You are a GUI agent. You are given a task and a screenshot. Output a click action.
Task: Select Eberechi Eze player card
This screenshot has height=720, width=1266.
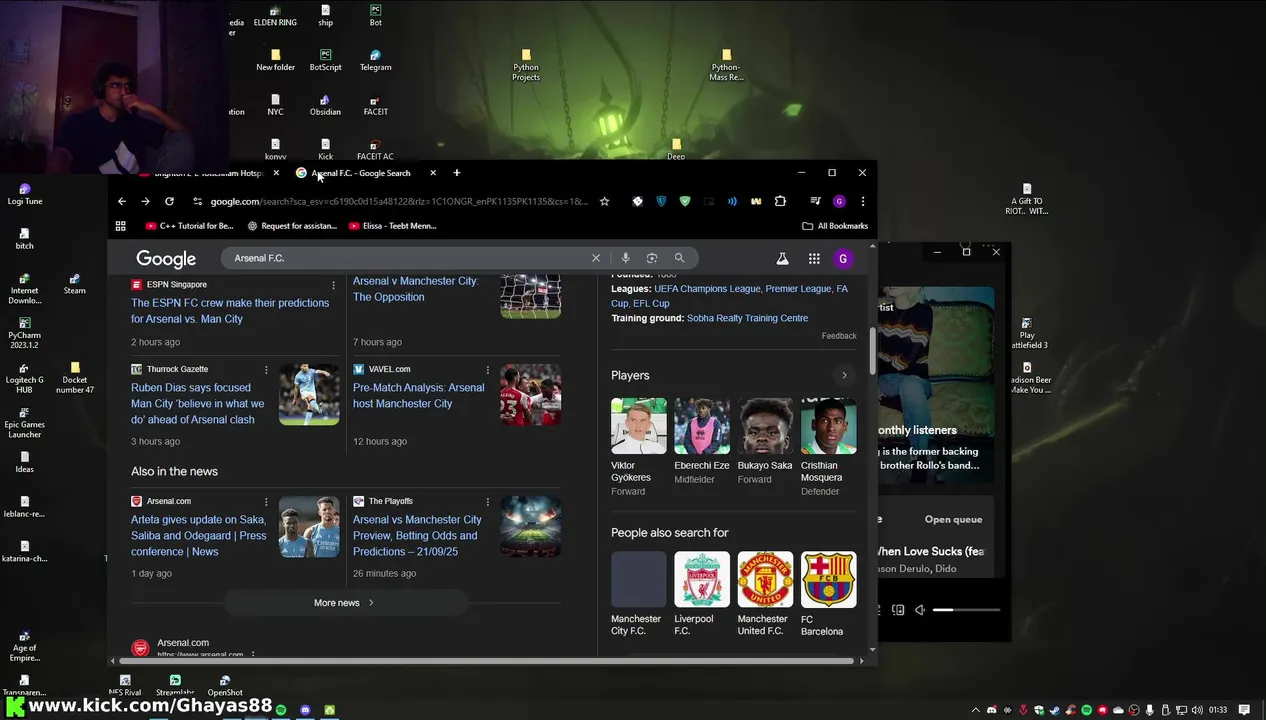[x=702, y=442]
